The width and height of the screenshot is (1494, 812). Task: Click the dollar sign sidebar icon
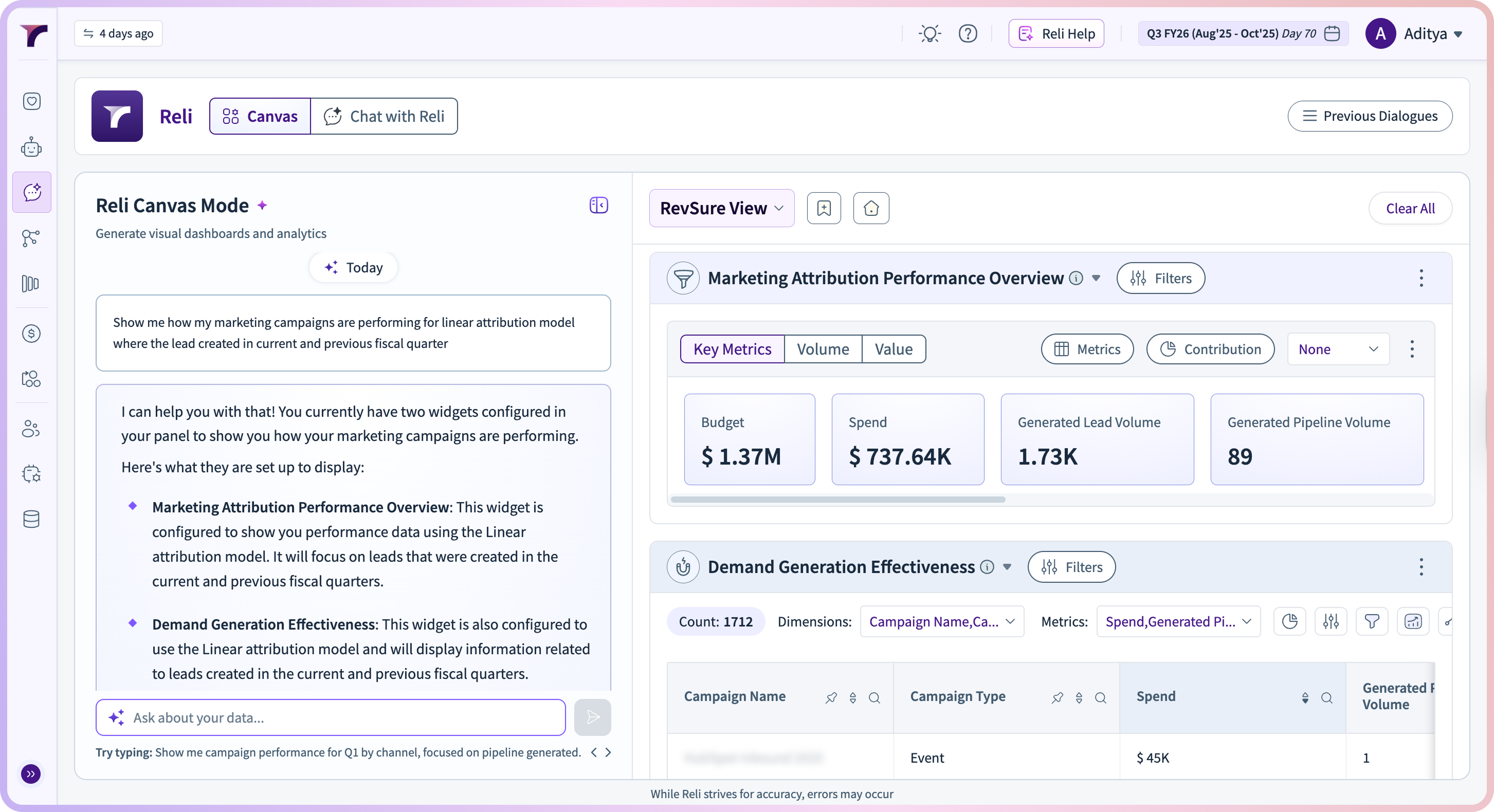31,333
